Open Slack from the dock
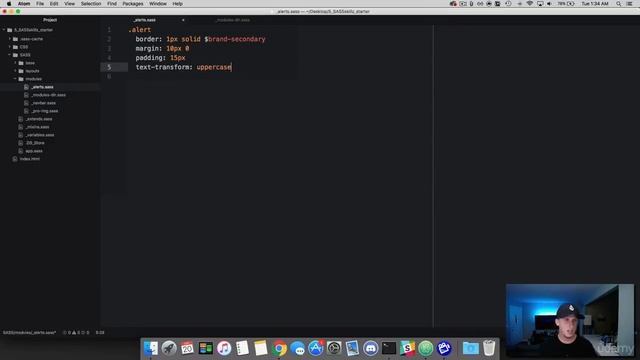 click(407, 348)
